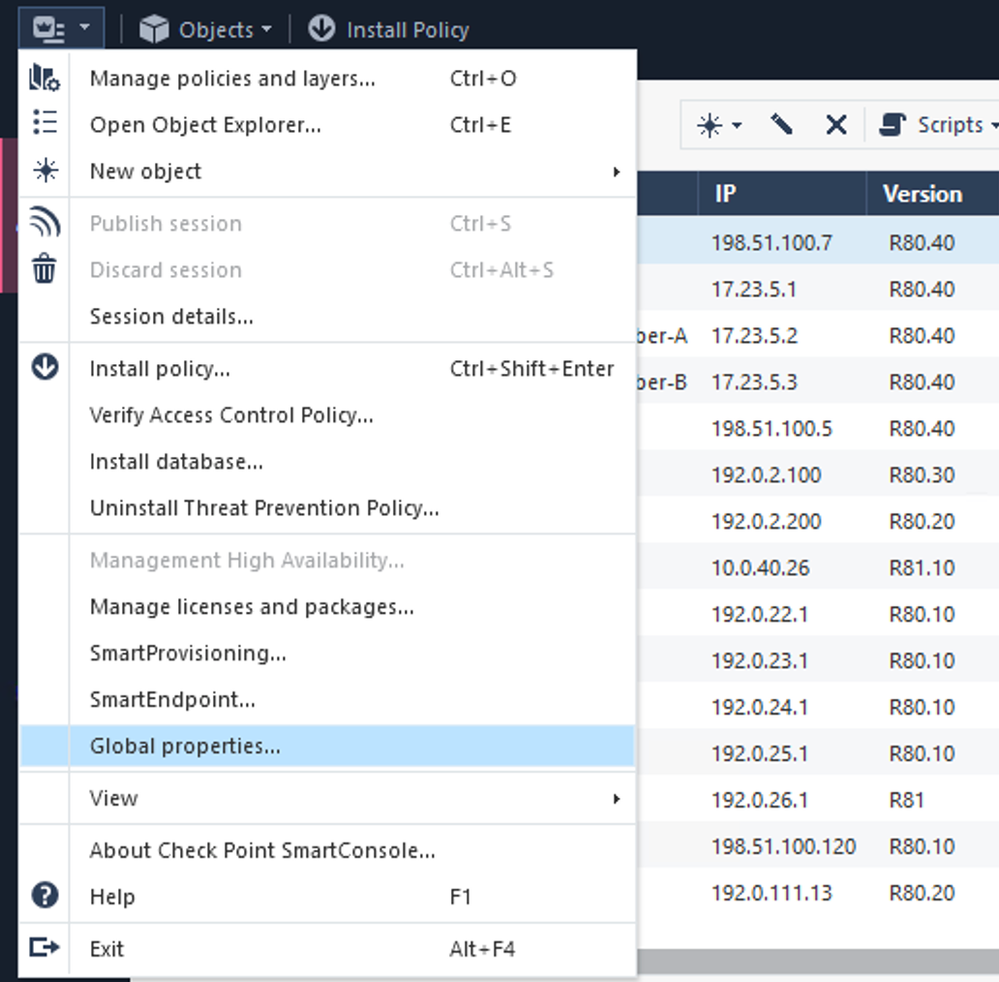
Task: Select Global properties menu entry
Action: 327,746
